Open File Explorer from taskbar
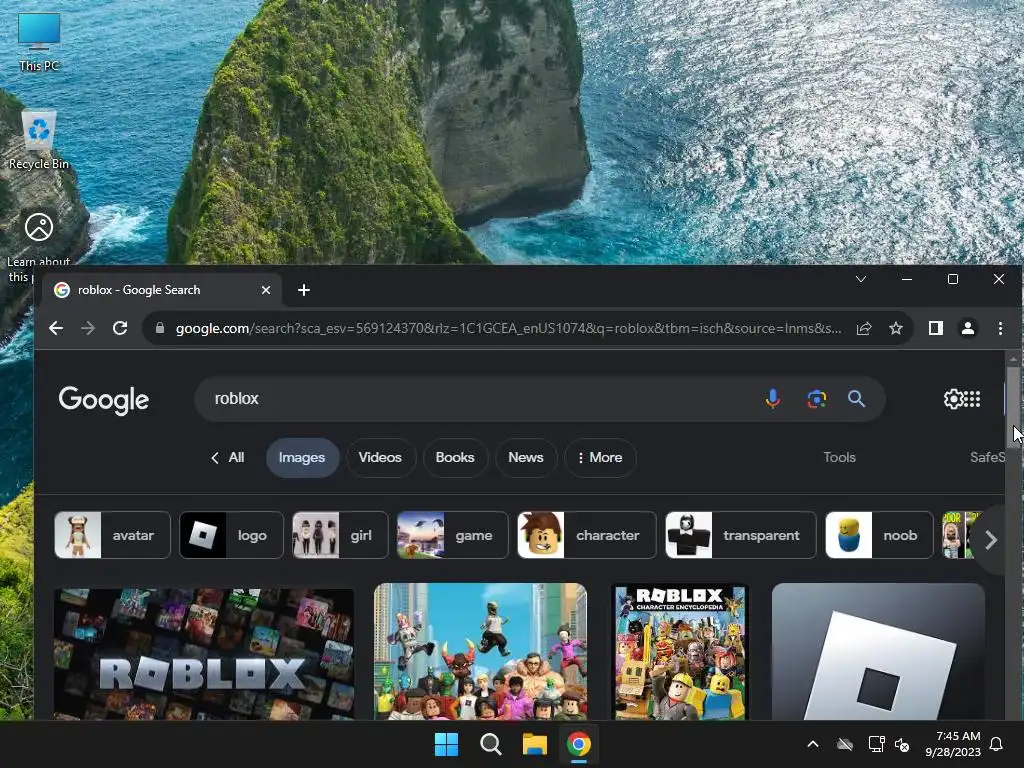Screen dimensions: 1024x768 [x=534, y=744]
